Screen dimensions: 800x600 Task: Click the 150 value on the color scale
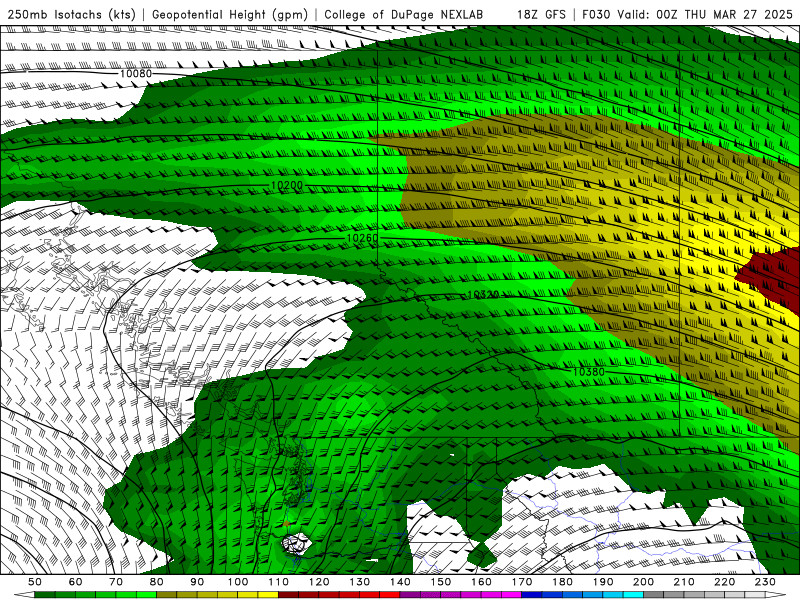[441, 582]
